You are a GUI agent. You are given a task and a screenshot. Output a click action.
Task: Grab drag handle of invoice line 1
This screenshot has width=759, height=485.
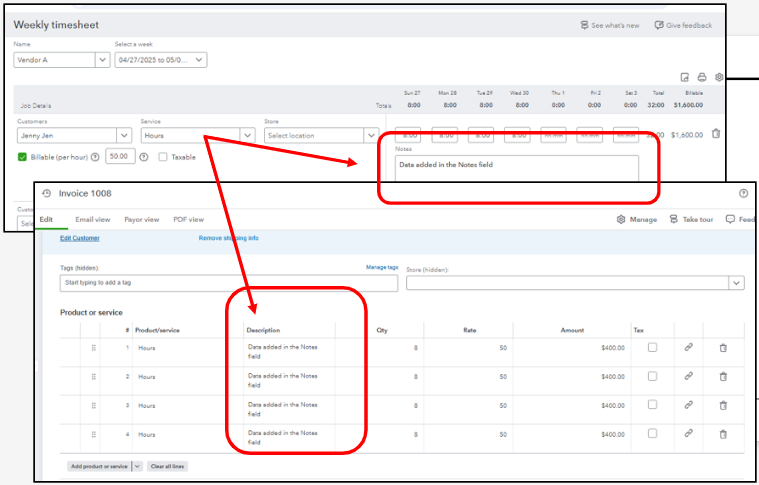click(x=94, y=348)
